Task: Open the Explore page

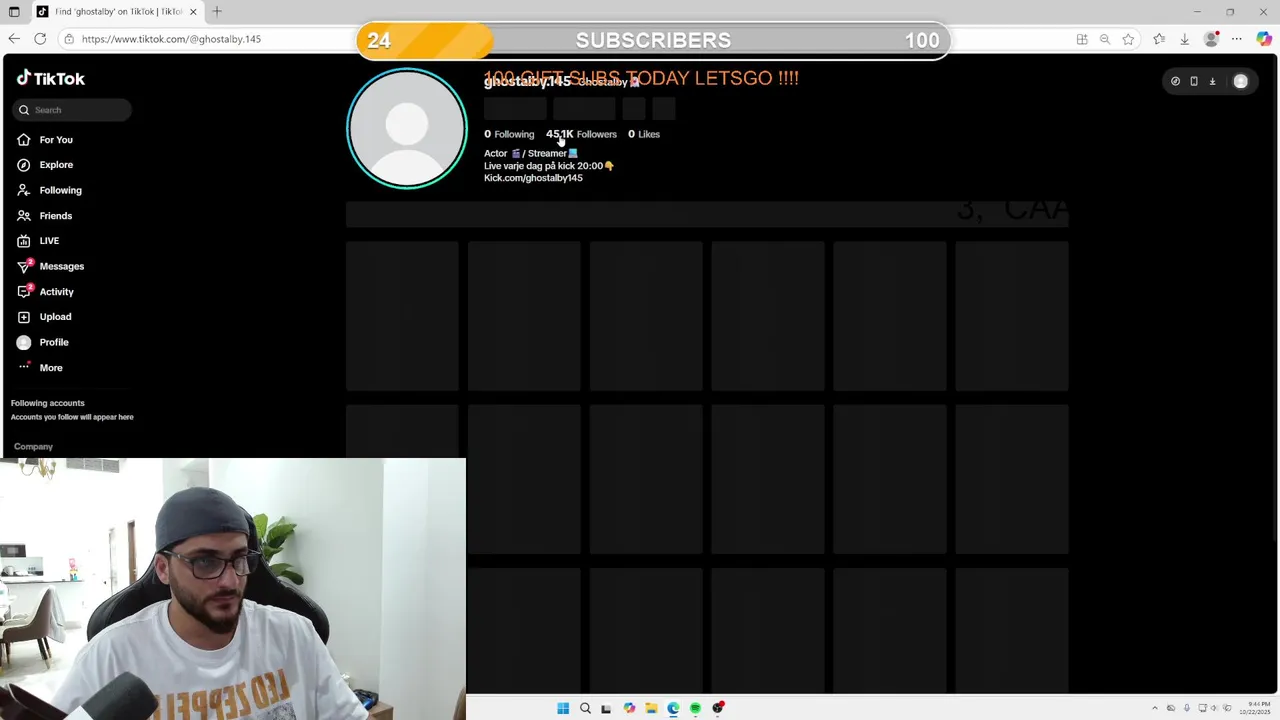Action: tap(56, 165)
